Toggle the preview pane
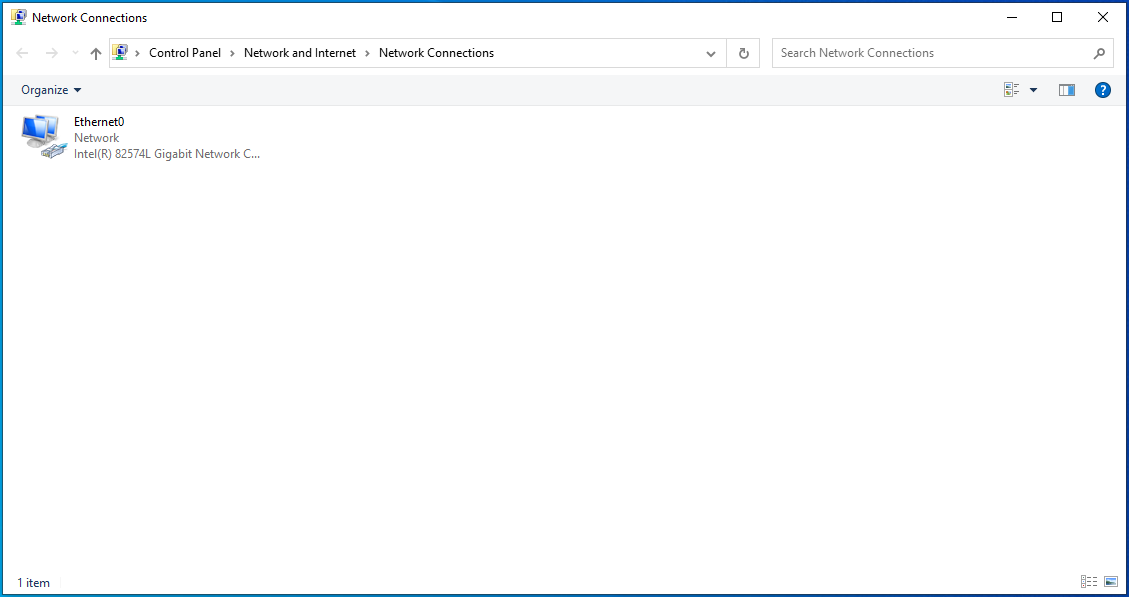The image size is (1129, 597). click(1067, 90)
